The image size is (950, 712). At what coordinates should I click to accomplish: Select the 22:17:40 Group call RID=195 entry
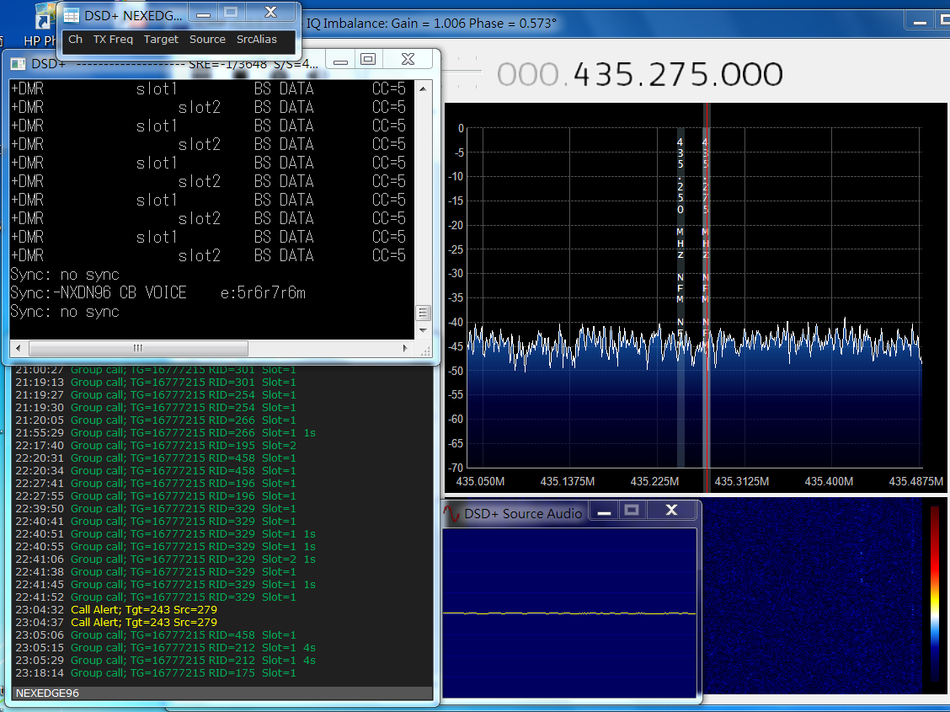156,446
